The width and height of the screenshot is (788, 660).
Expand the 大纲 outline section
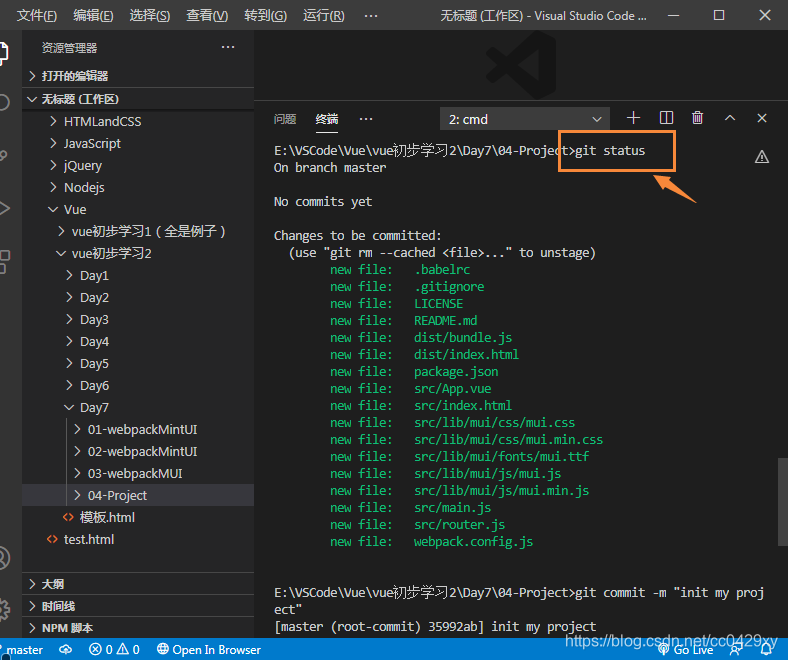point(138,584)
